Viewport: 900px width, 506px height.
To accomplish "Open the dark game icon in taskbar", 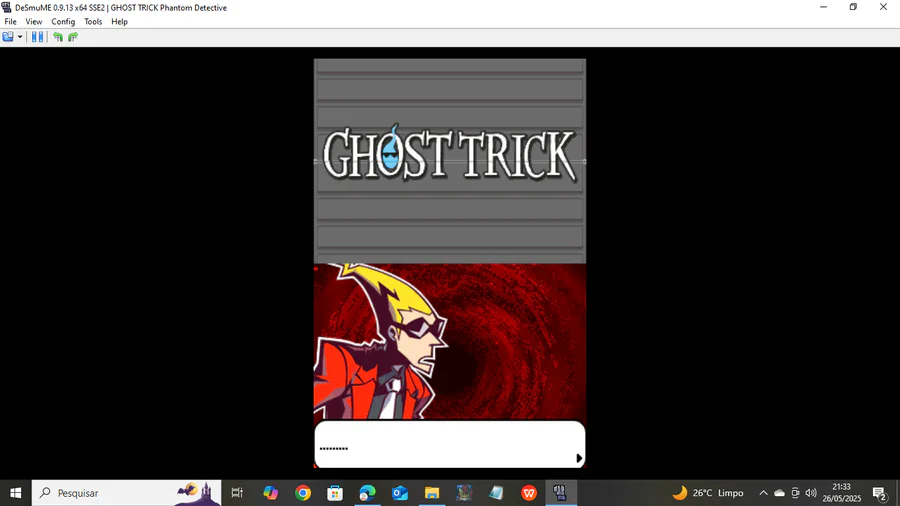I will (464, 493).
